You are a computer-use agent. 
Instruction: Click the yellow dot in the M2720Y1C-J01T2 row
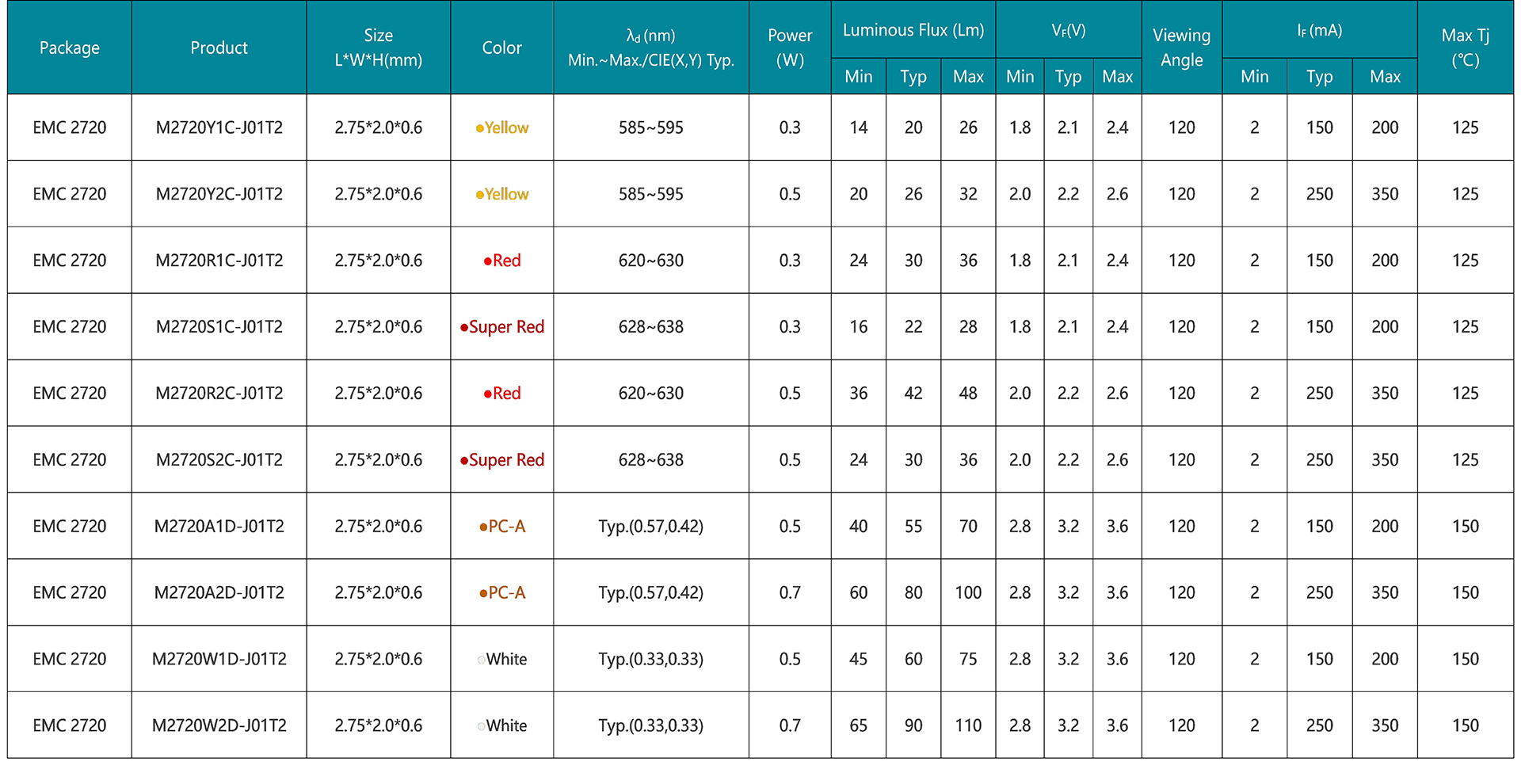[479, 128]
